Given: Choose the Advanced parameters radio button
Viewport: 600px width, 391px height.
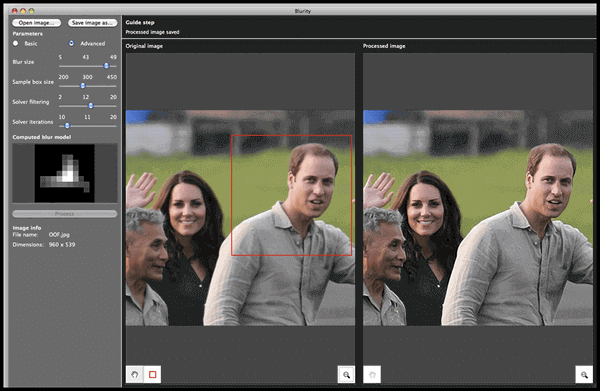Looking at the screenshot, I should [x=71, y=43].
